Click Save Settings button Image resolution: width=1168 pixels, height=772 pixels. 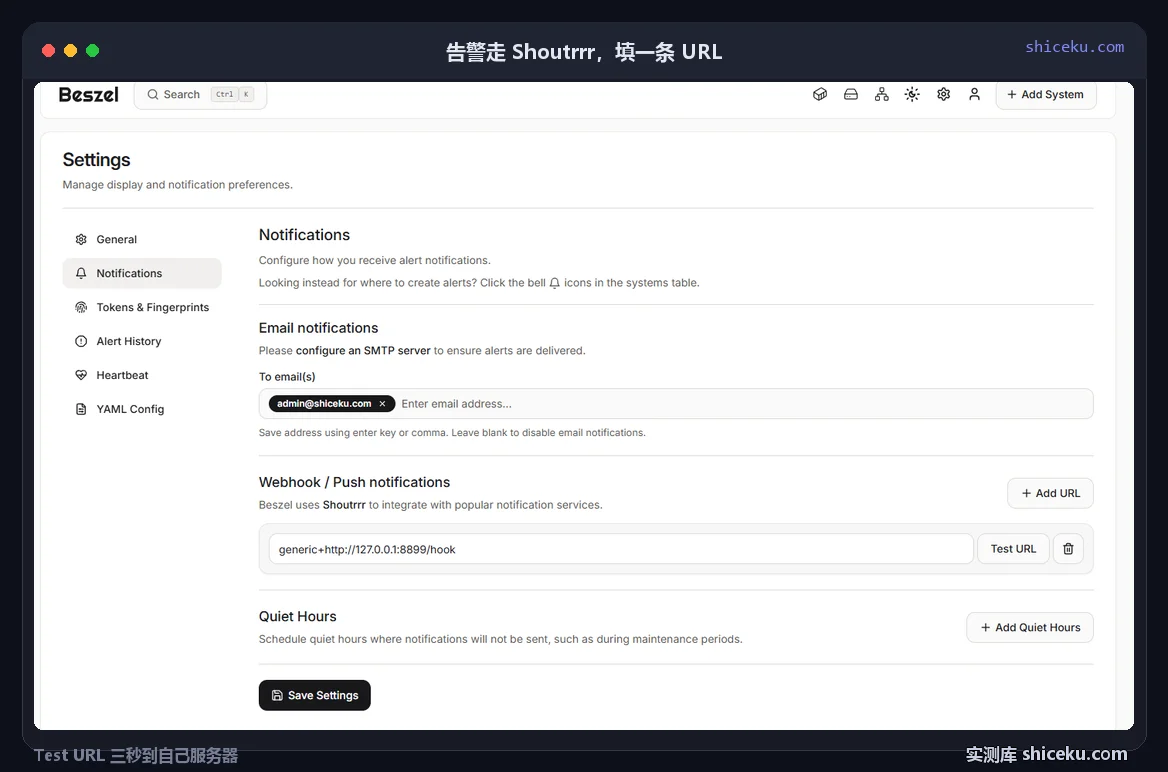point(314,695)
